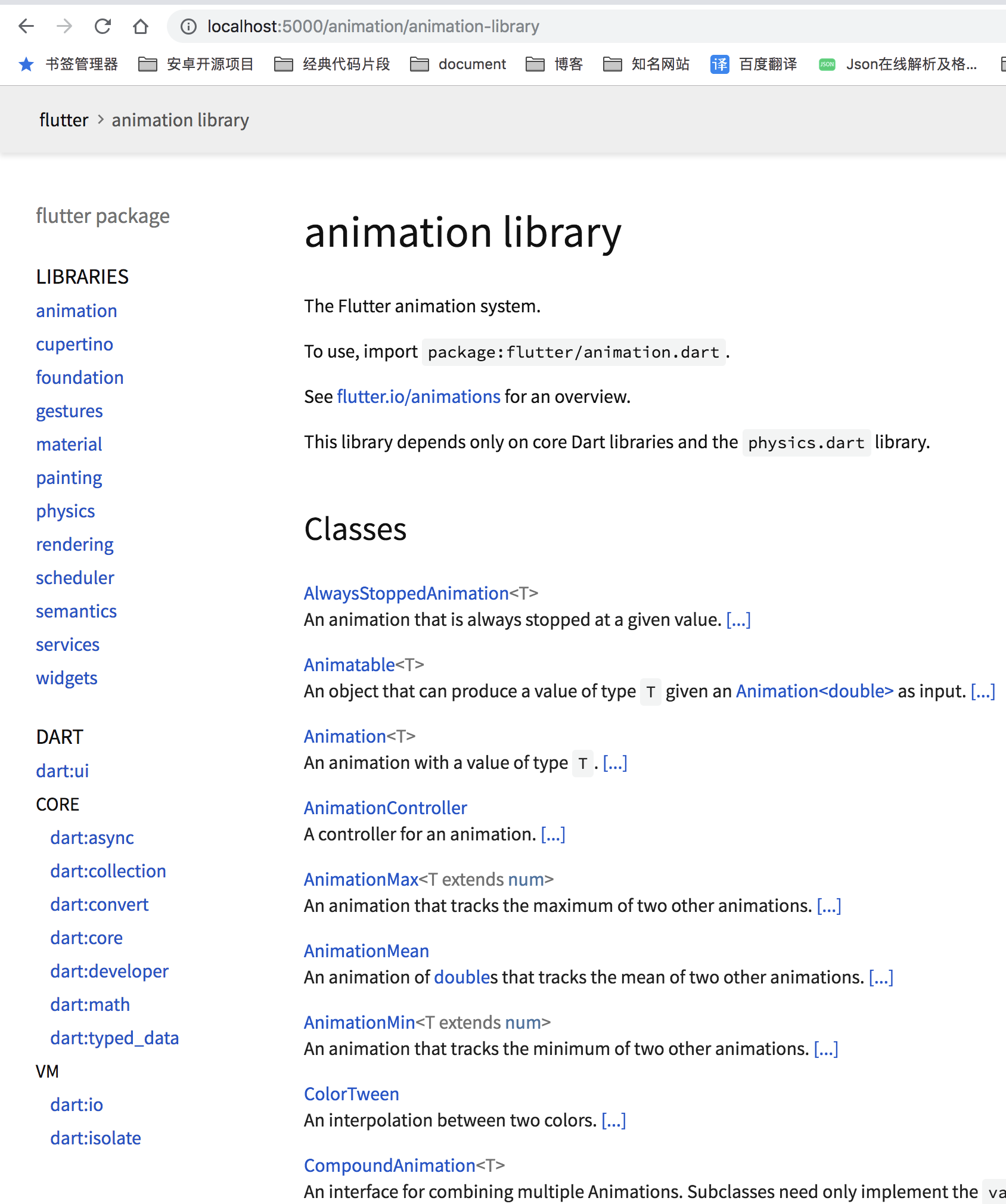Open the ColorTween class
Image resolution: width=1006 pixels, height=1204 pixels.
pos(352,1094)
